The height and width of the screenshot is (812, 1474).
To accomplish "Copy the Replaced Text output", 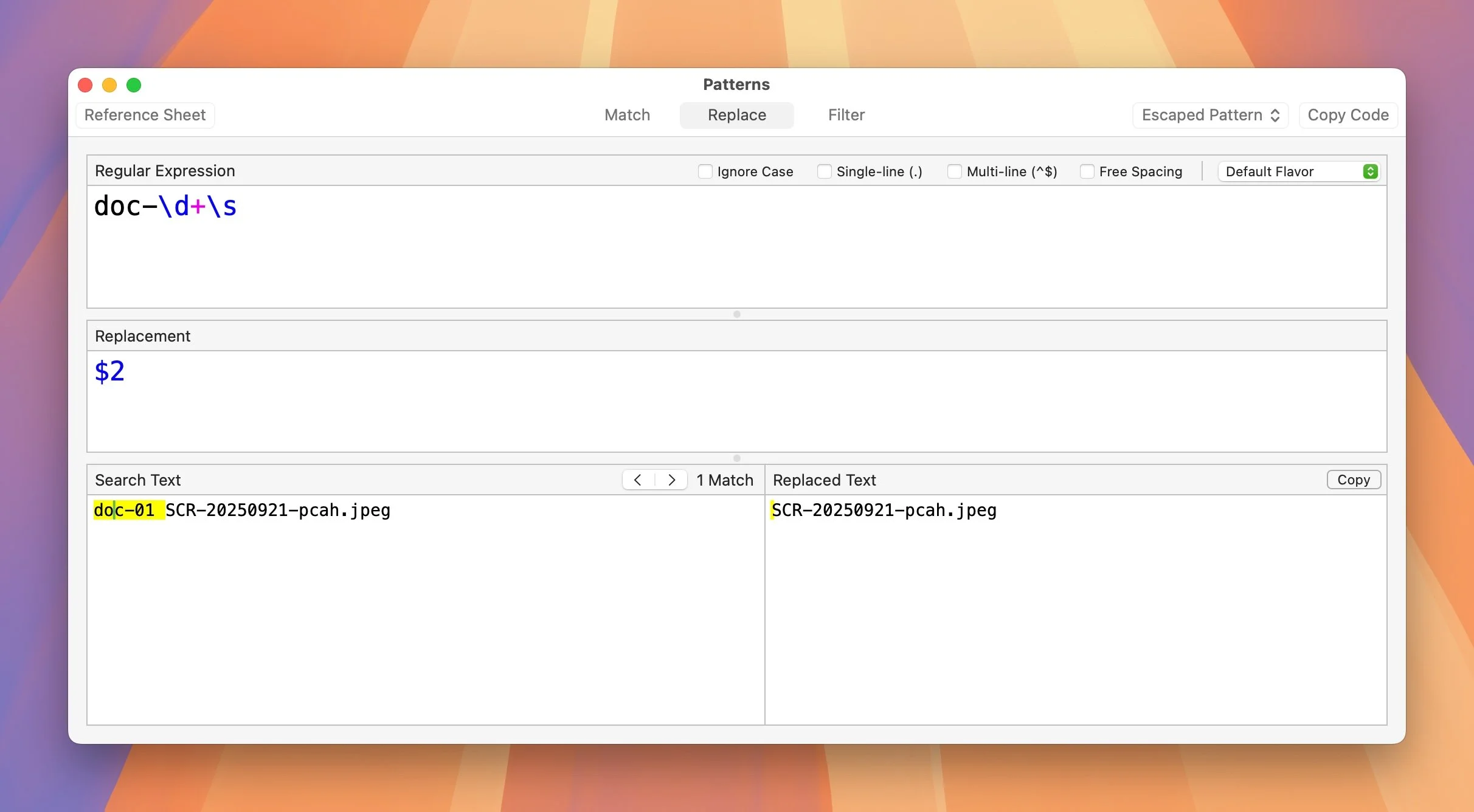I will 1353,480.
